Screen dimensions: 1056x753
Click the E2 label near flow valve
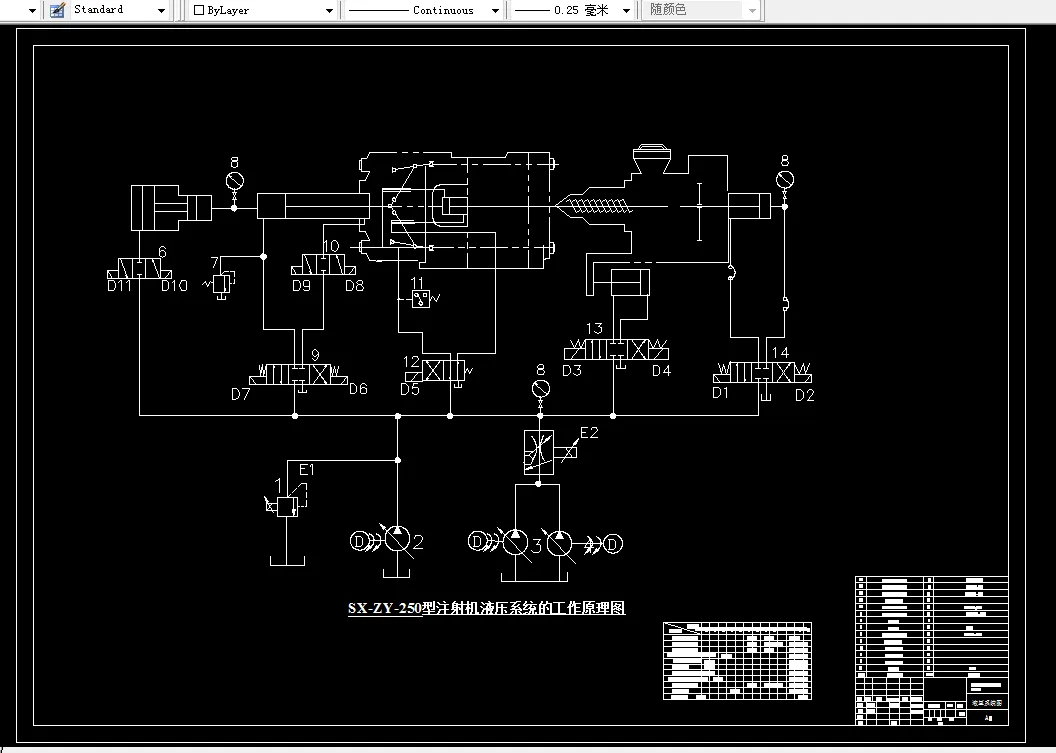click(x=589, y=432)
